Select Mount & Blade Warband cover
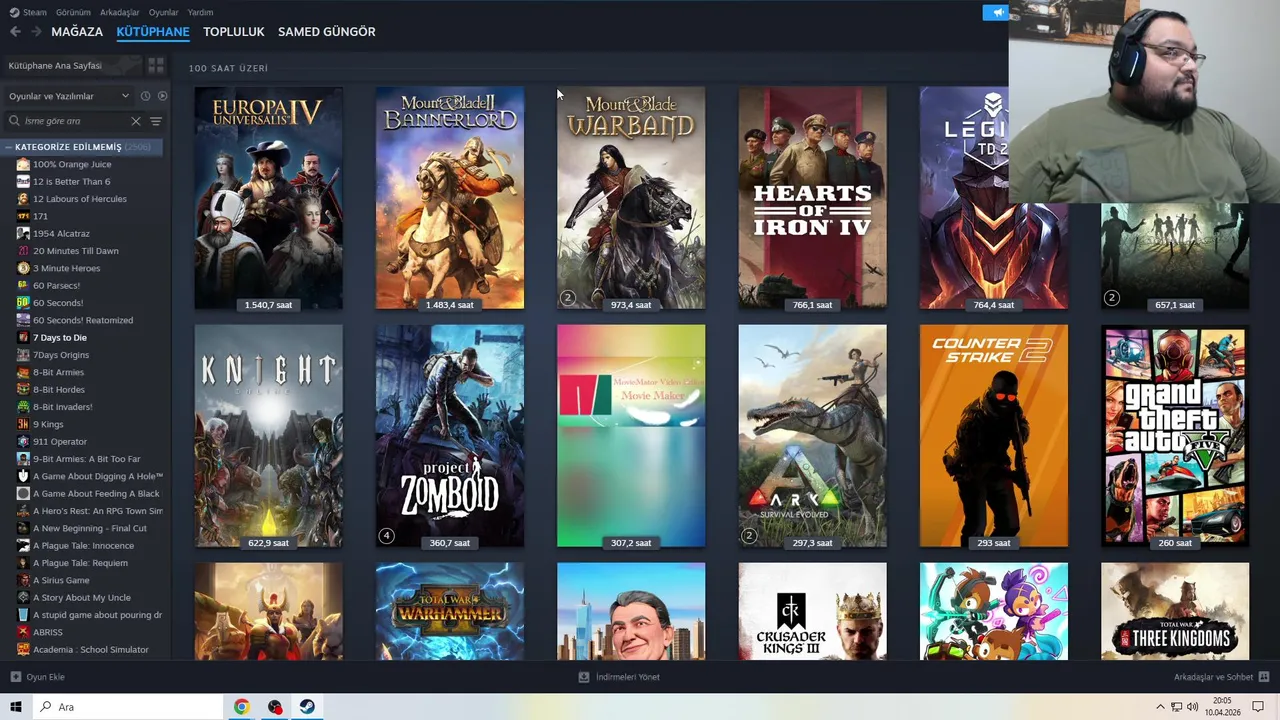Viewport: 1280px width, 720px height. [631, 198]
